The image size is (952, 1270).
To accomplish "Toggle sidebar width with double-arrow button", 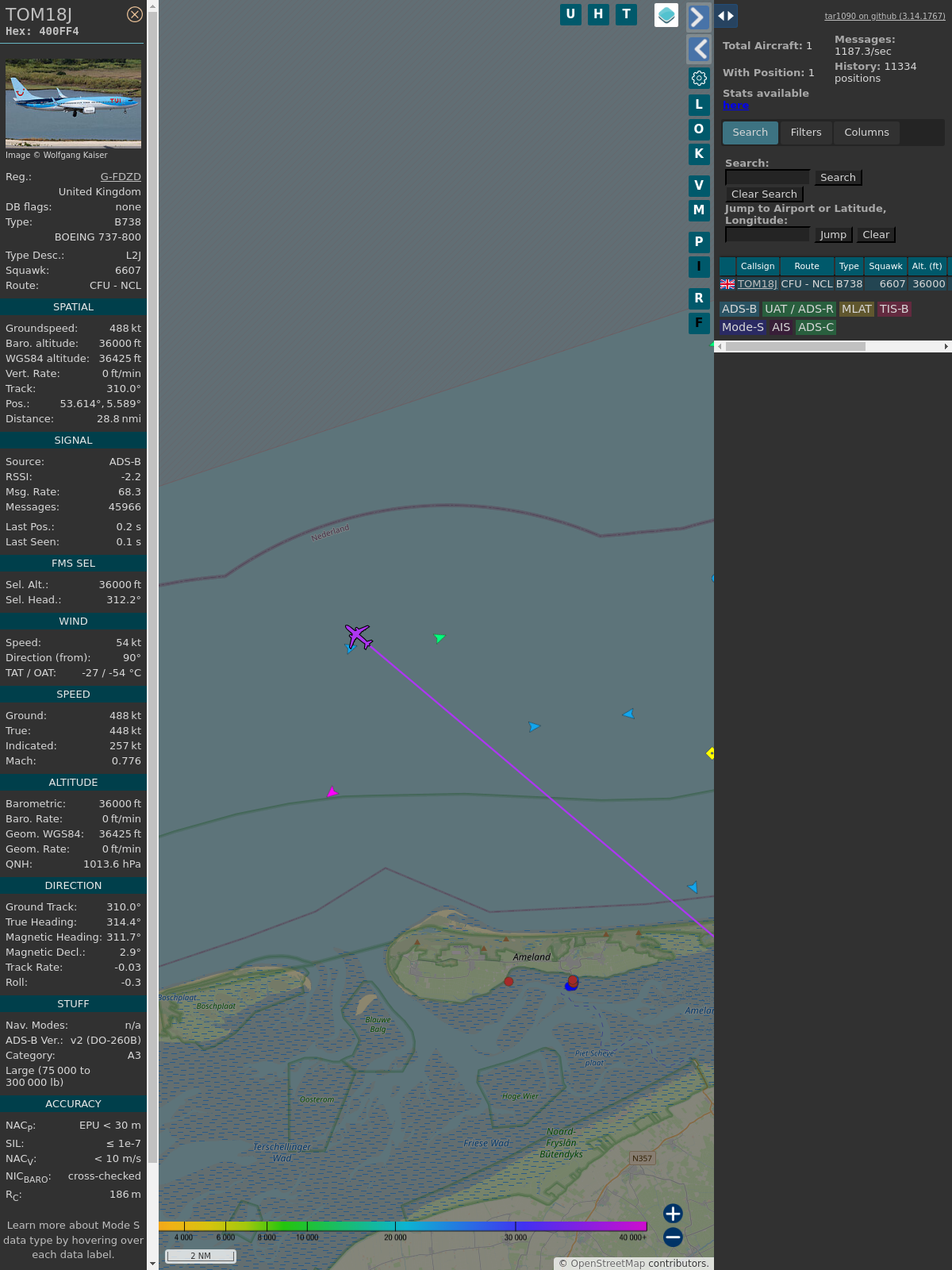I will [x=726, y=16].
